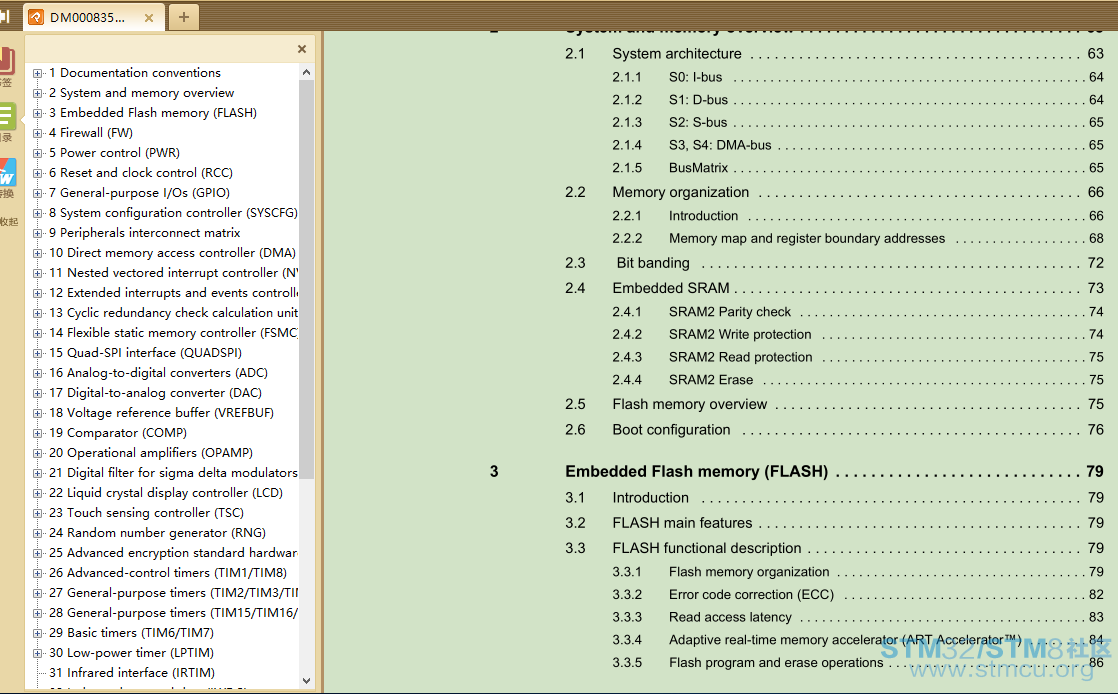Image resolution: width=1118 pixels, height=694 pixels.
Task: Open bookmark 14 Flexible static memory controller
Action: point(173,332)
